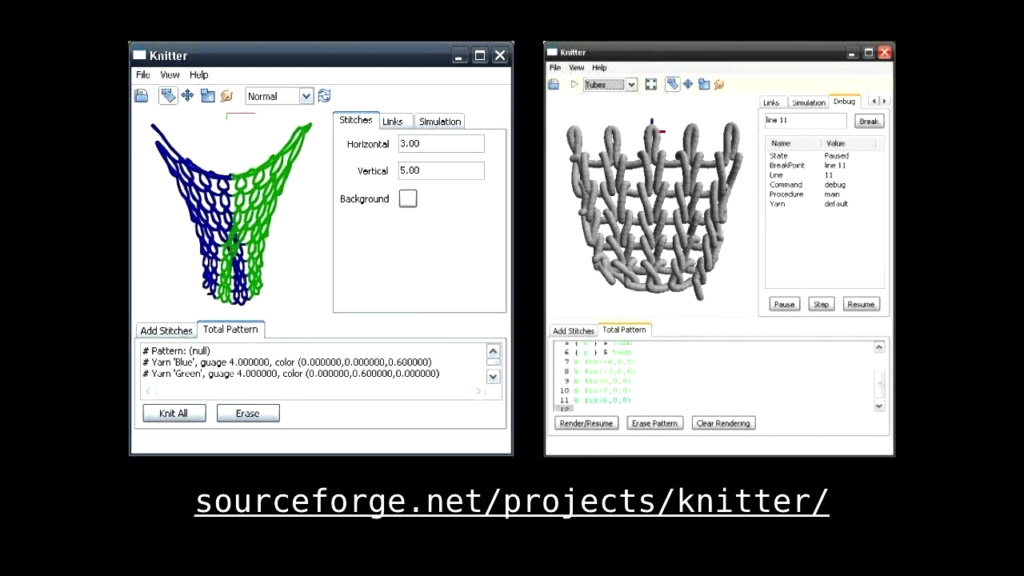
Task: Select the rotate tool in the left window toolbar
Action: pos(168,96)
